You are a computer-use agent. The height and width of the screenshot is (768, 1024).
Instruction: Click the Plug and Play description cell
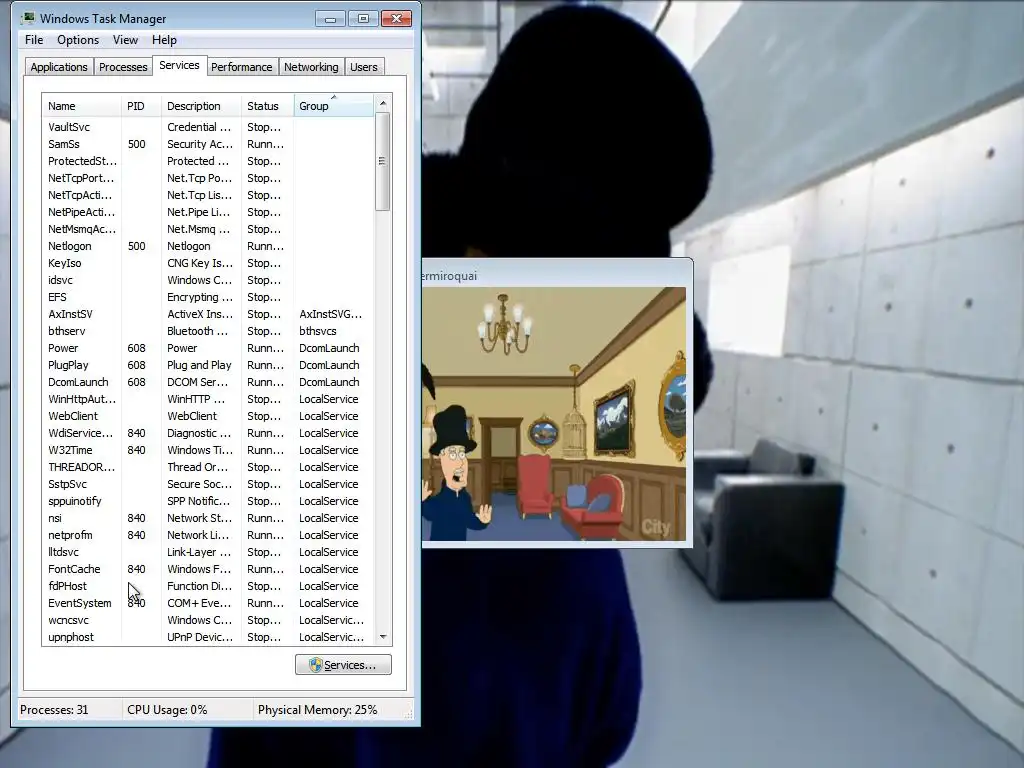point(199,365)
